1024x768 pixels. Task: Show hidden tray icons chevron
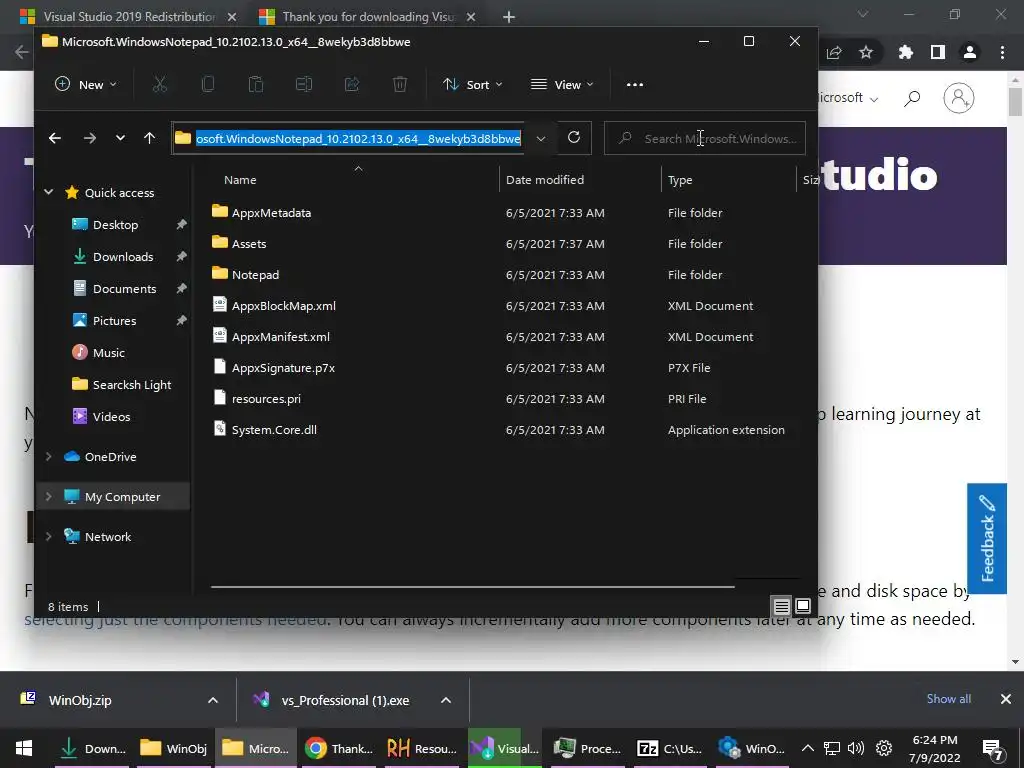808,748
